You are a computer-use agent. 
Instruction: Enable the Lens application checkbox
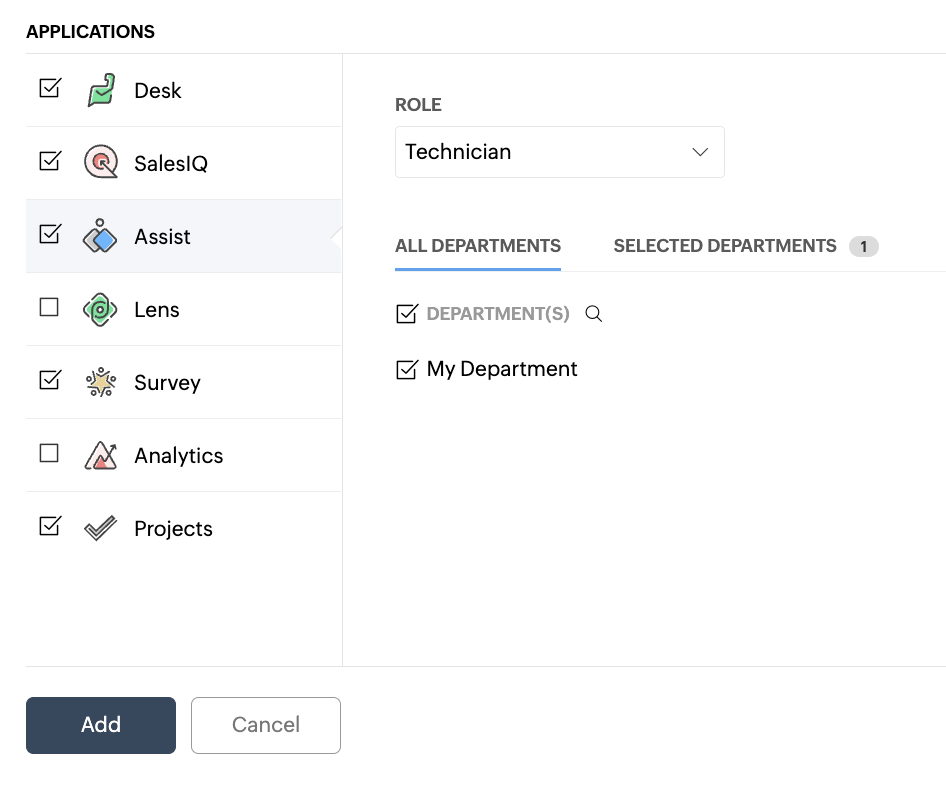tap(49, 308)
